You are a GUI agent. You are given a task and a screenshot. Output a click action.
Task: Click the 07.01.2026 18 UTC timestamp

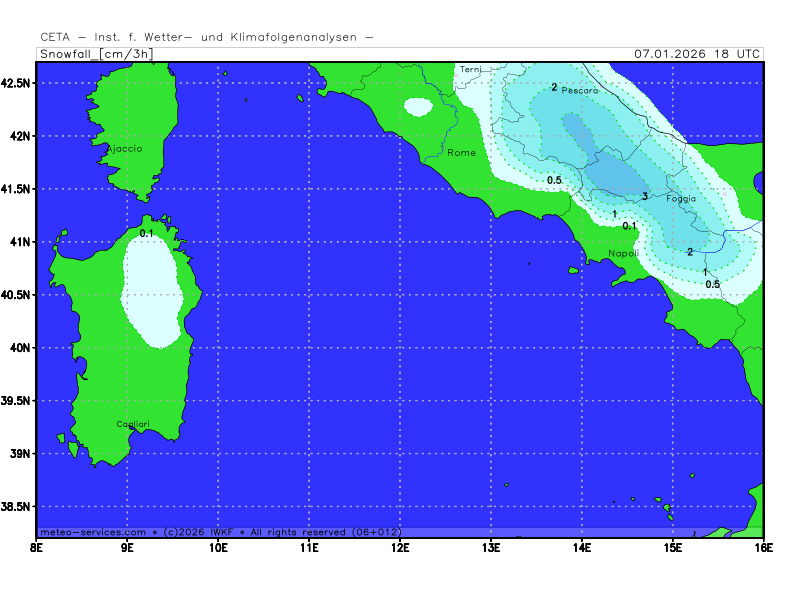(x=698, y=54)
